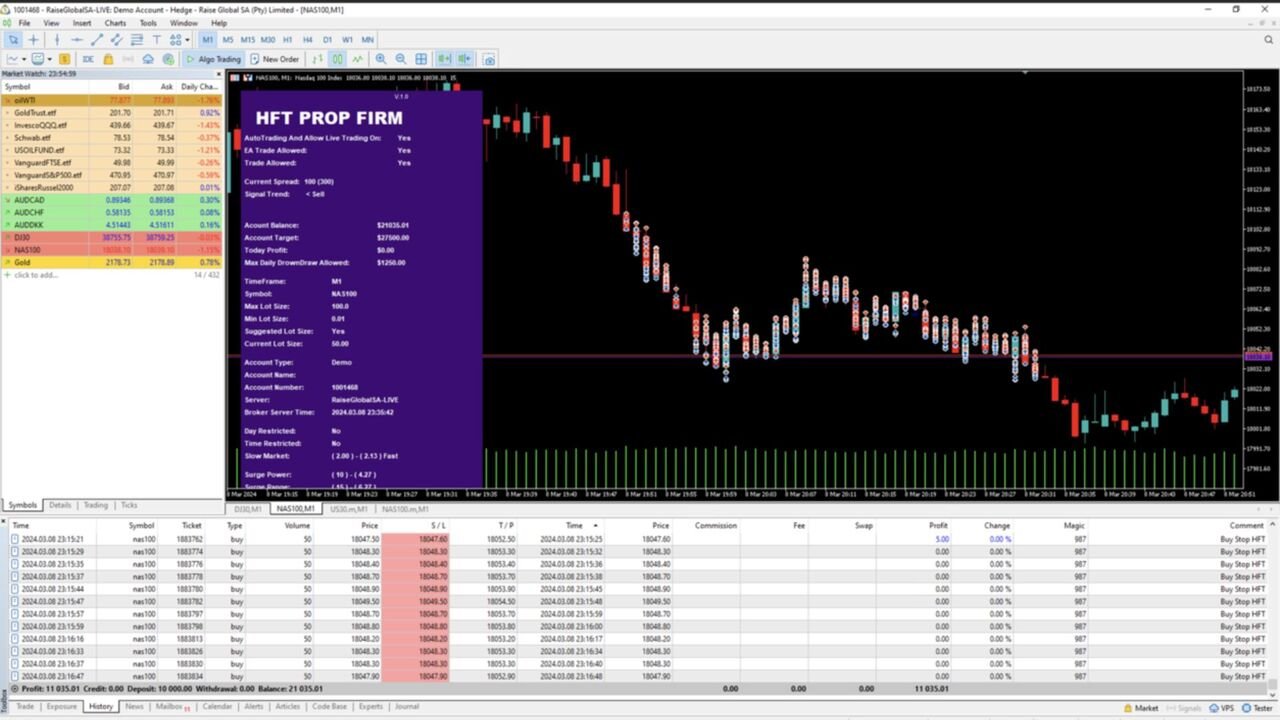
Task: Click the yellow dollar symbols icon
Action: click(64, 59)
